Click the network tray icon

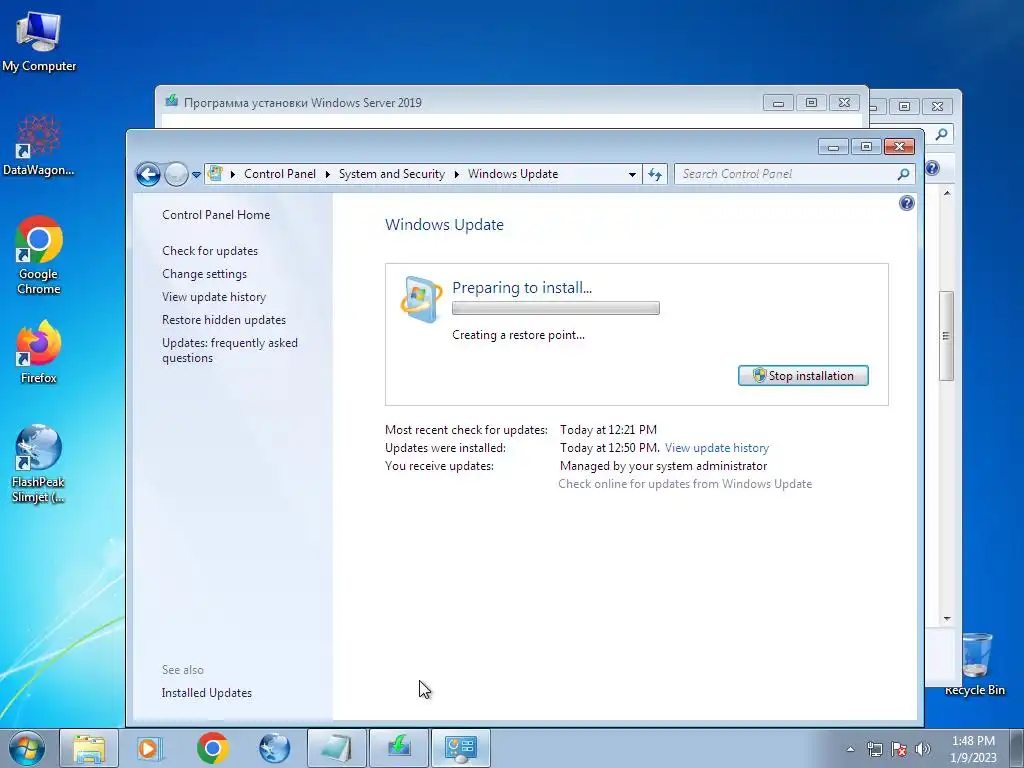(874, 749)
